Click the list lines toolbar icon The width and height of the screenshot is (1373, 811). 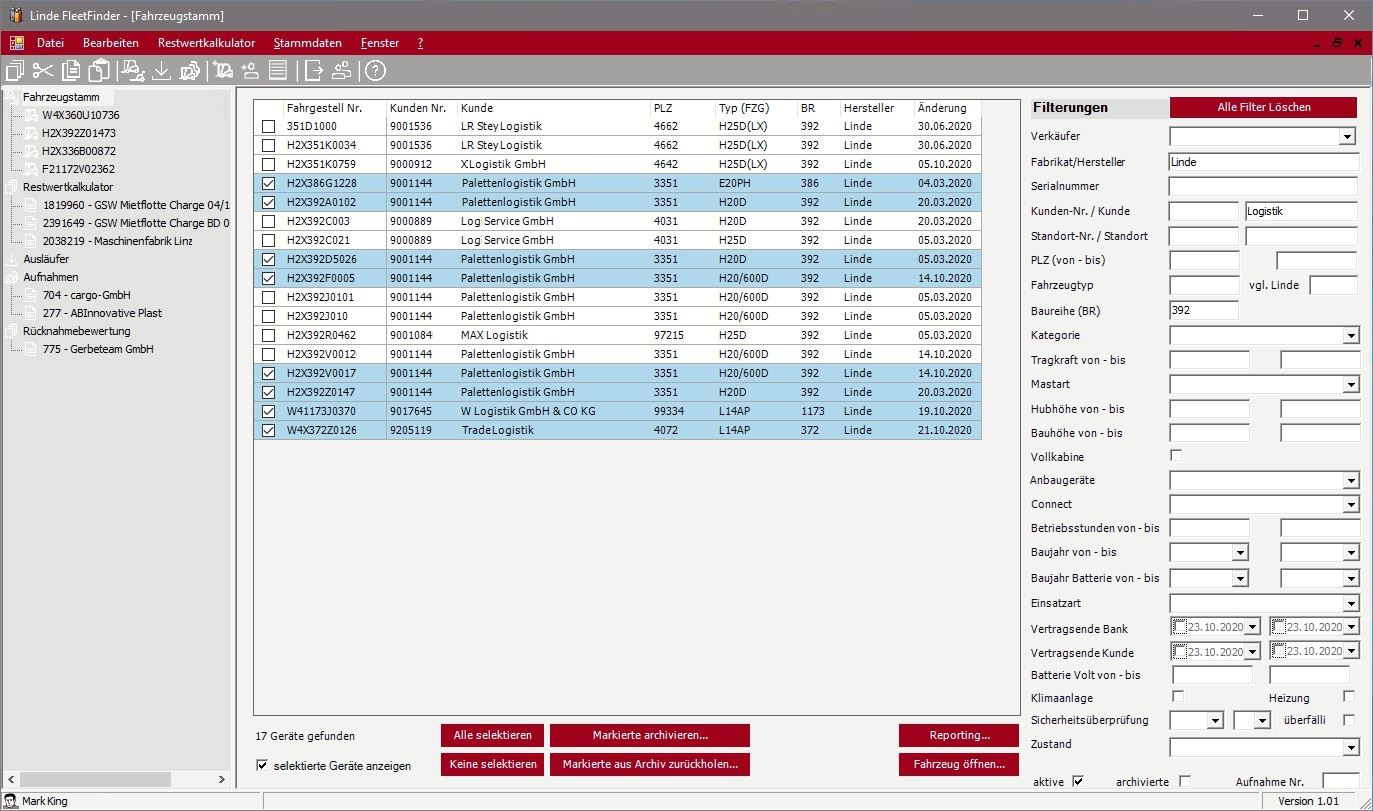click(278, 70)
